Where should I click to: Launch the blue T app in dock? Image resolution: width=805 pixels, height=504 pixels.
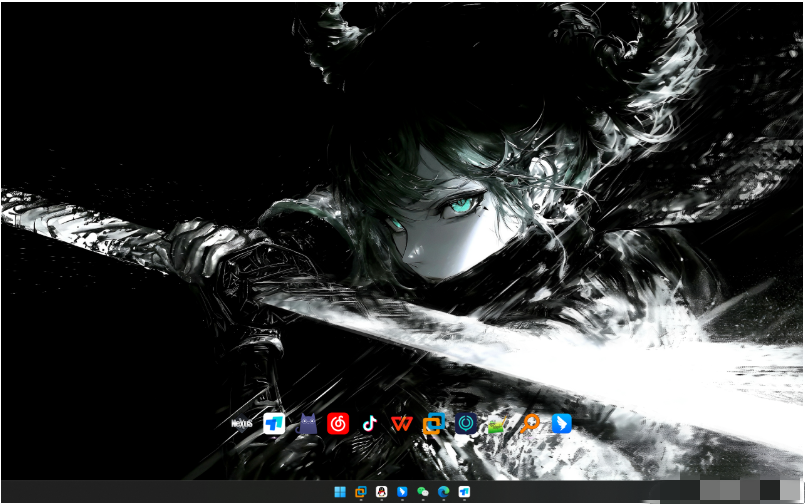tap(274, 423)
